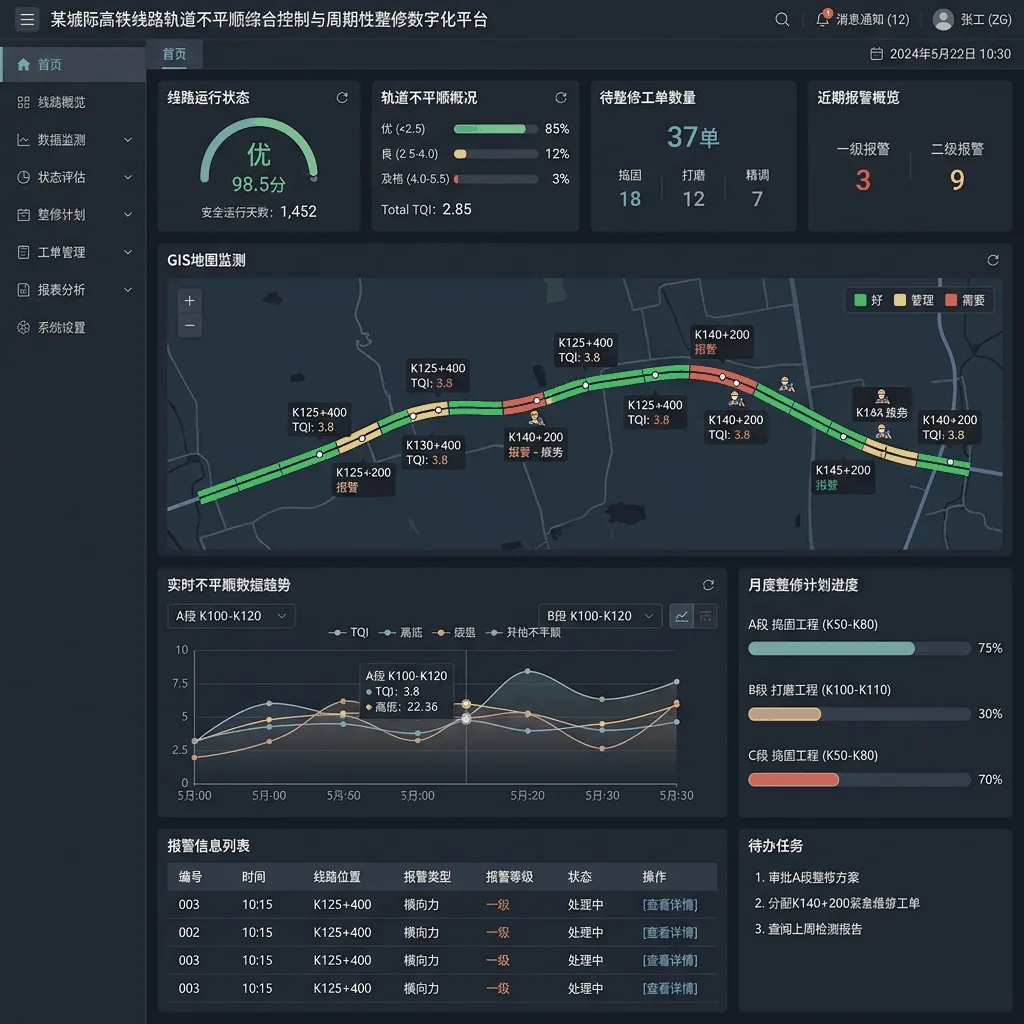Toggle the TQI legend series
The height and width of the screenshot is (1024, 1024).
(x=348, y=632)
